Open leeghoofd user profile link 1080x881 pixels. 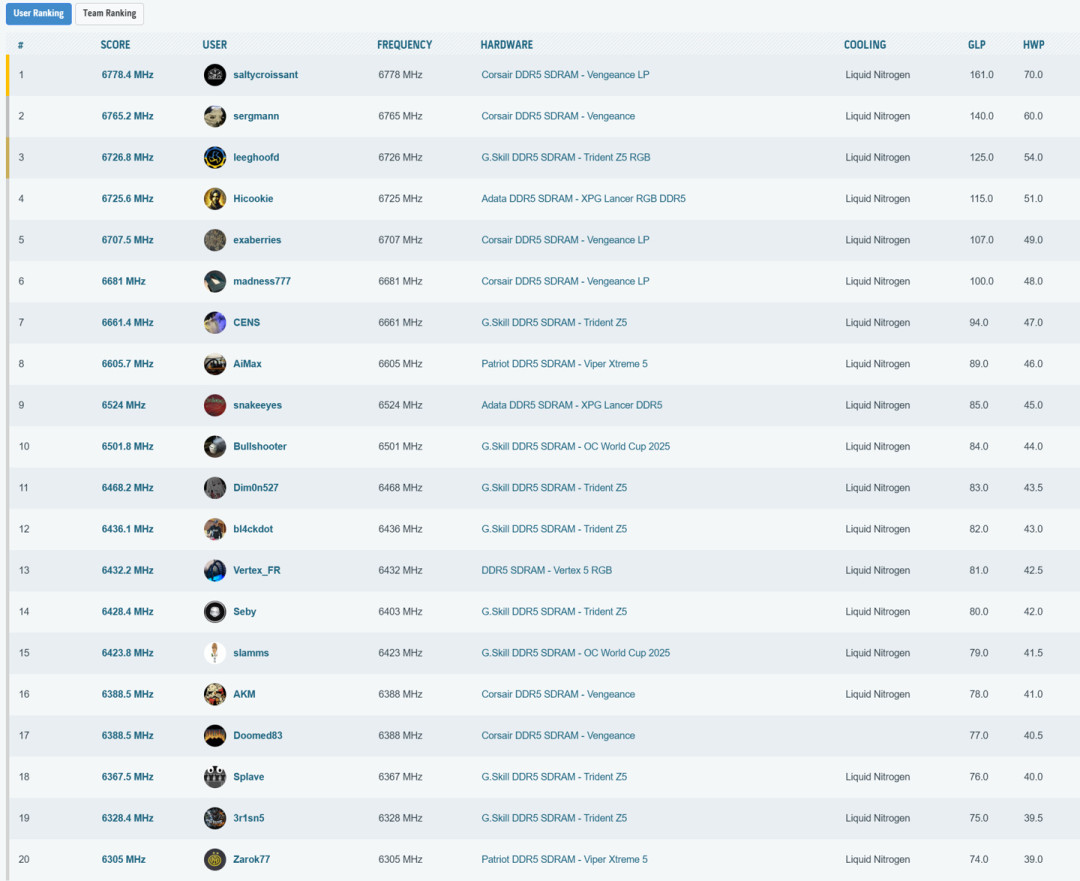click(x=256, y=158)
